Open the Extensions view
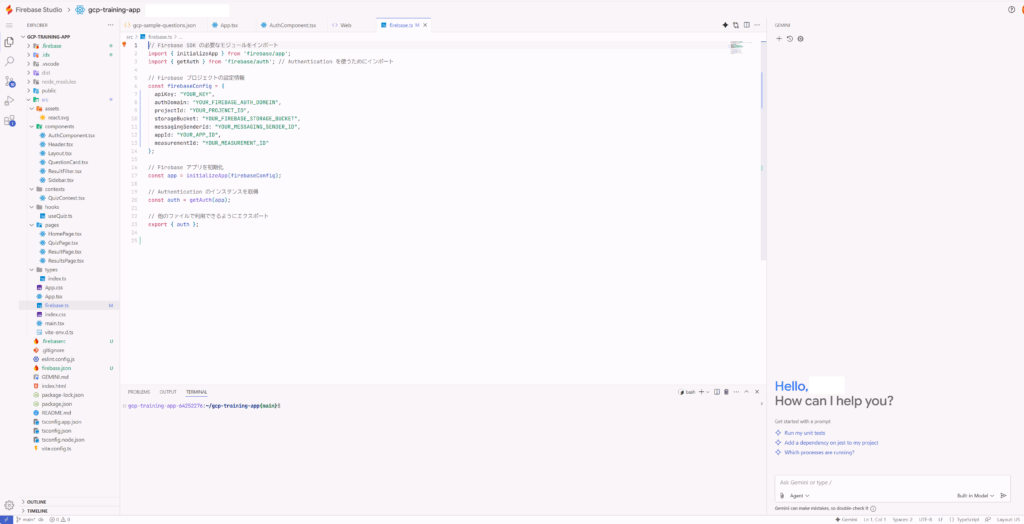Image resolution: width=1024 pixels, height=524 pixels. (10, 121)
